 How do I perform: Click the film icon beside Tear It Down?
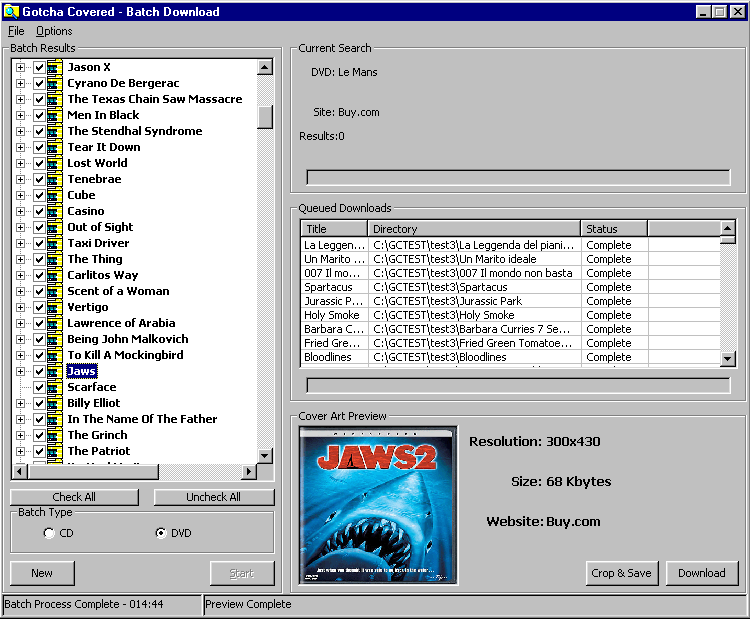click(x=55, y=147)
